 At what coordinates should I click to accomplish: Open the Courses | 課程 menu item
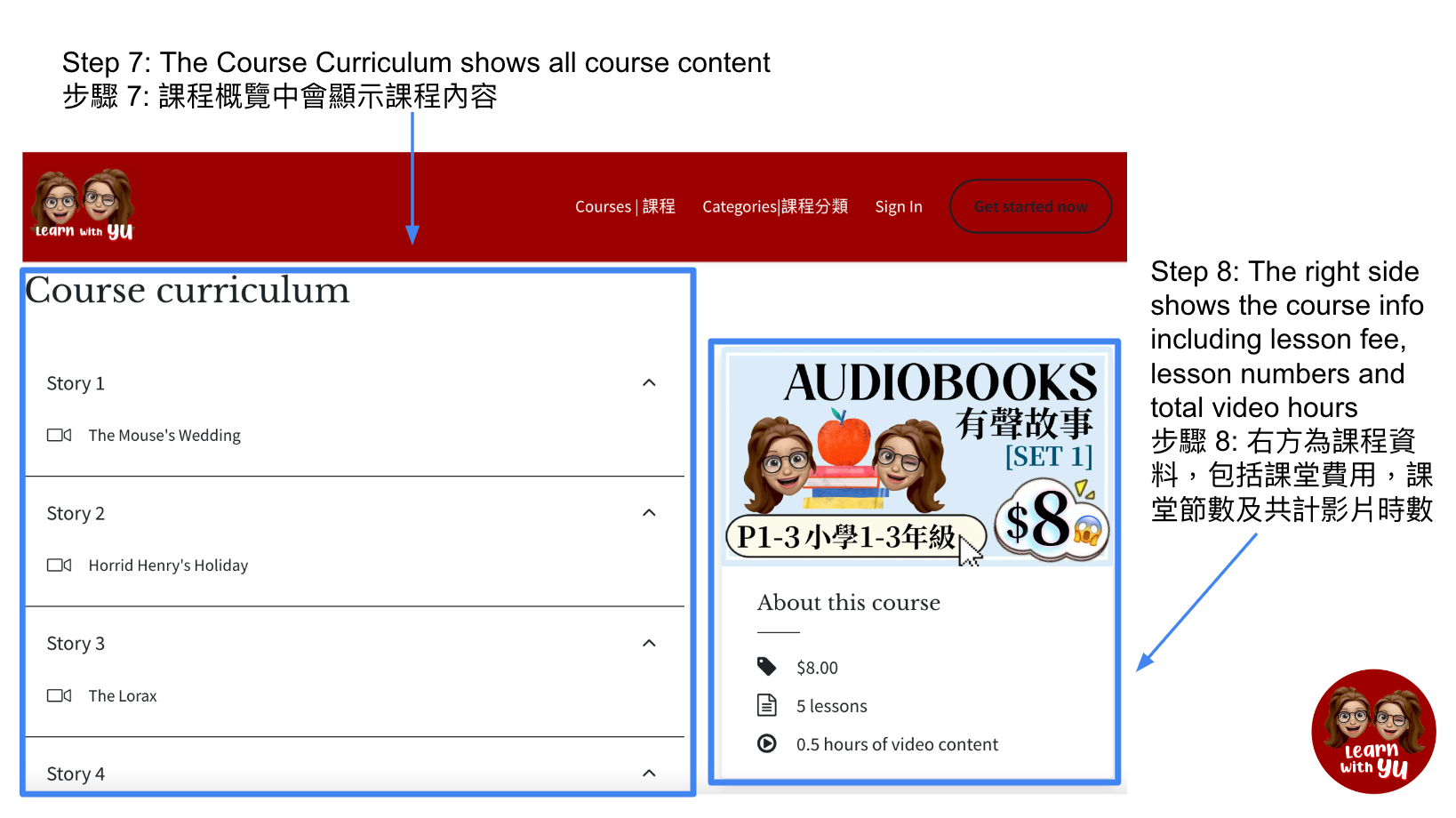tap(625, 206)
